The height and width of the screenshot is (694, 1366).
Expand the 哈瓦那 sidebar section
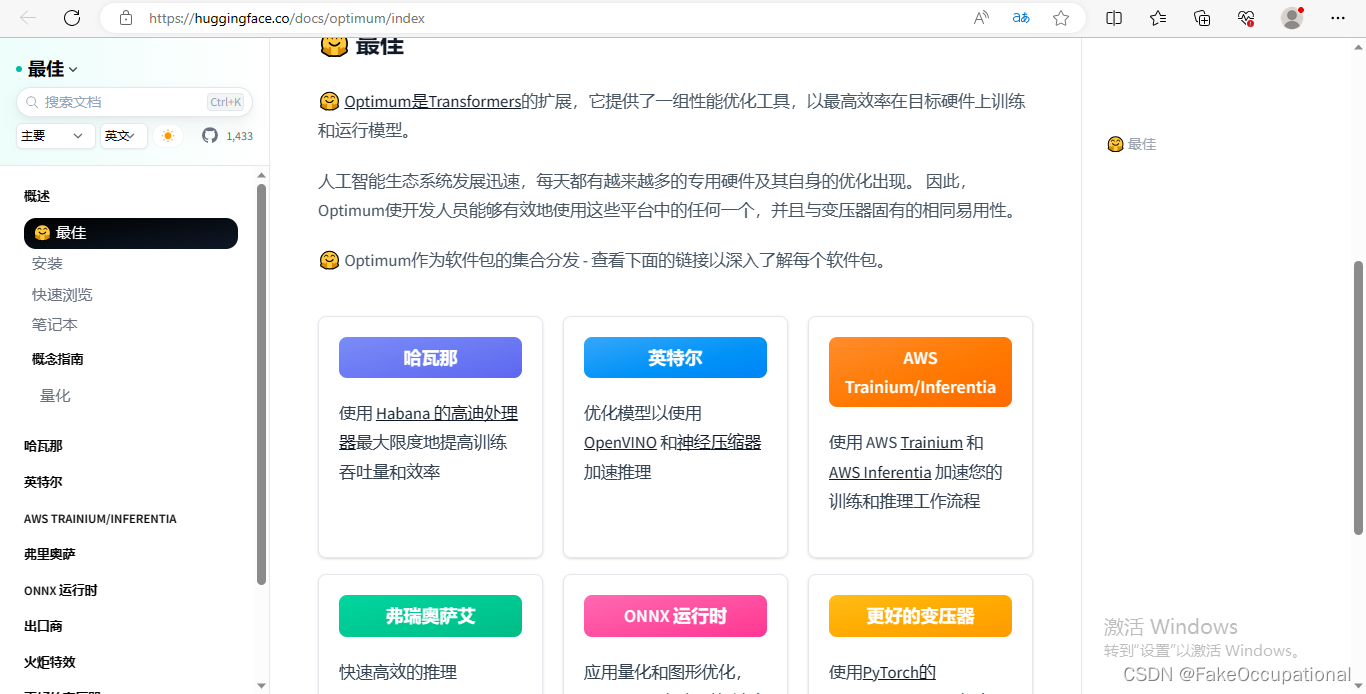(x=43, y=446)
